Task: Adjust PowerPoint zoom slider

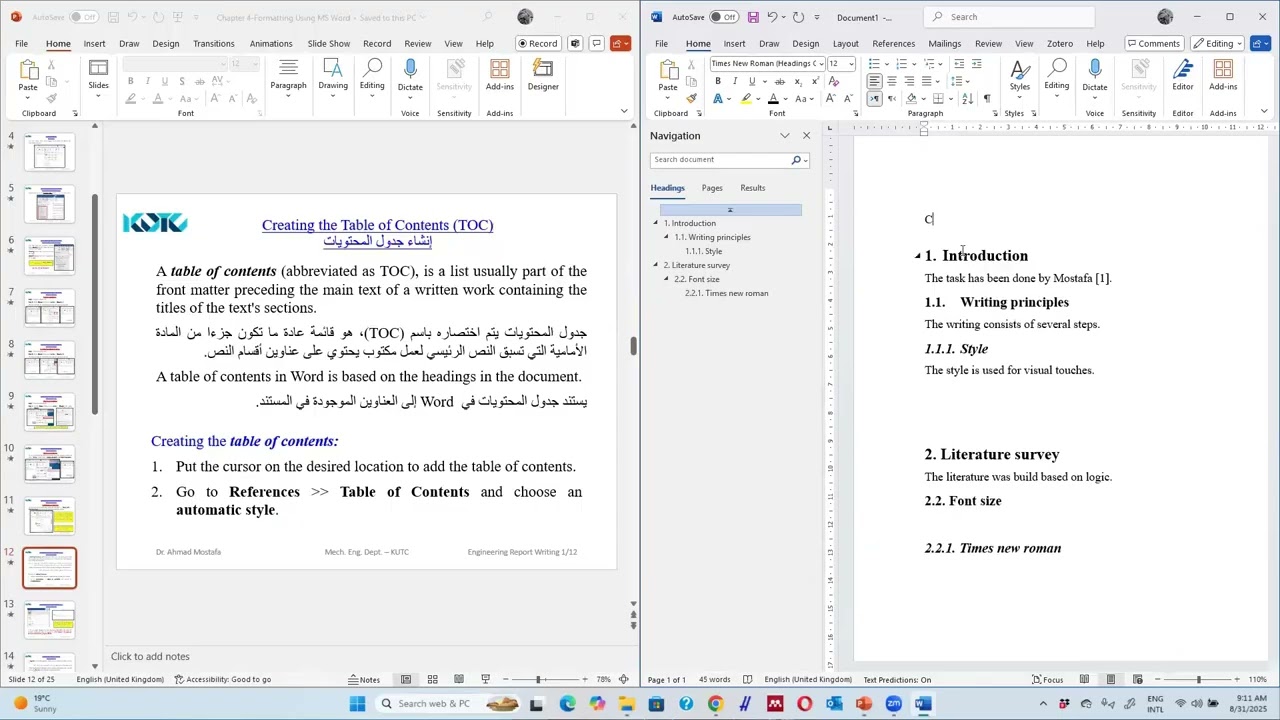Action: click(x=538, y=680)
